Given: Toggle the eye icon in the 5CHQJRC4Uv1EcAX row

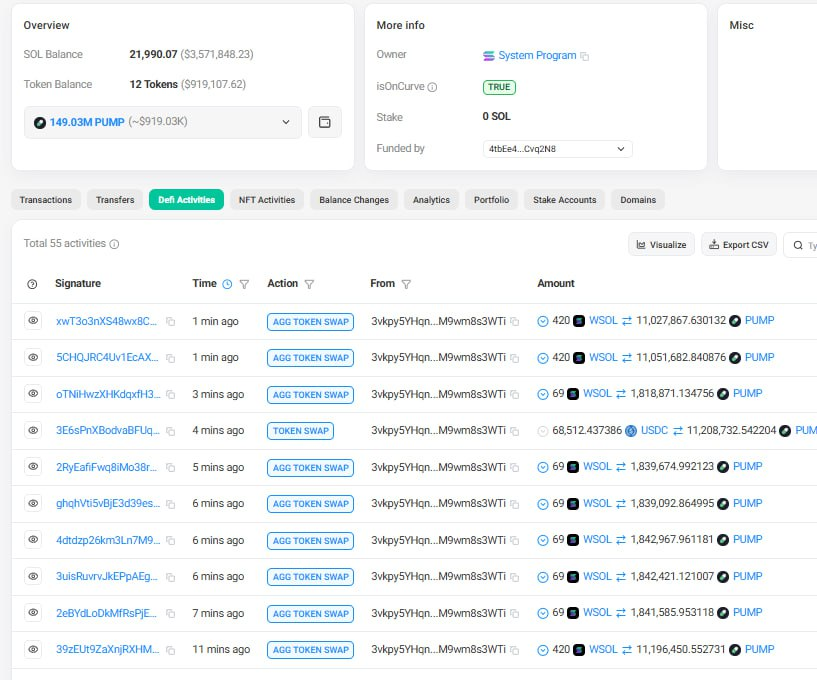Looking at the screenshot, I should click(x=33, y=357).
